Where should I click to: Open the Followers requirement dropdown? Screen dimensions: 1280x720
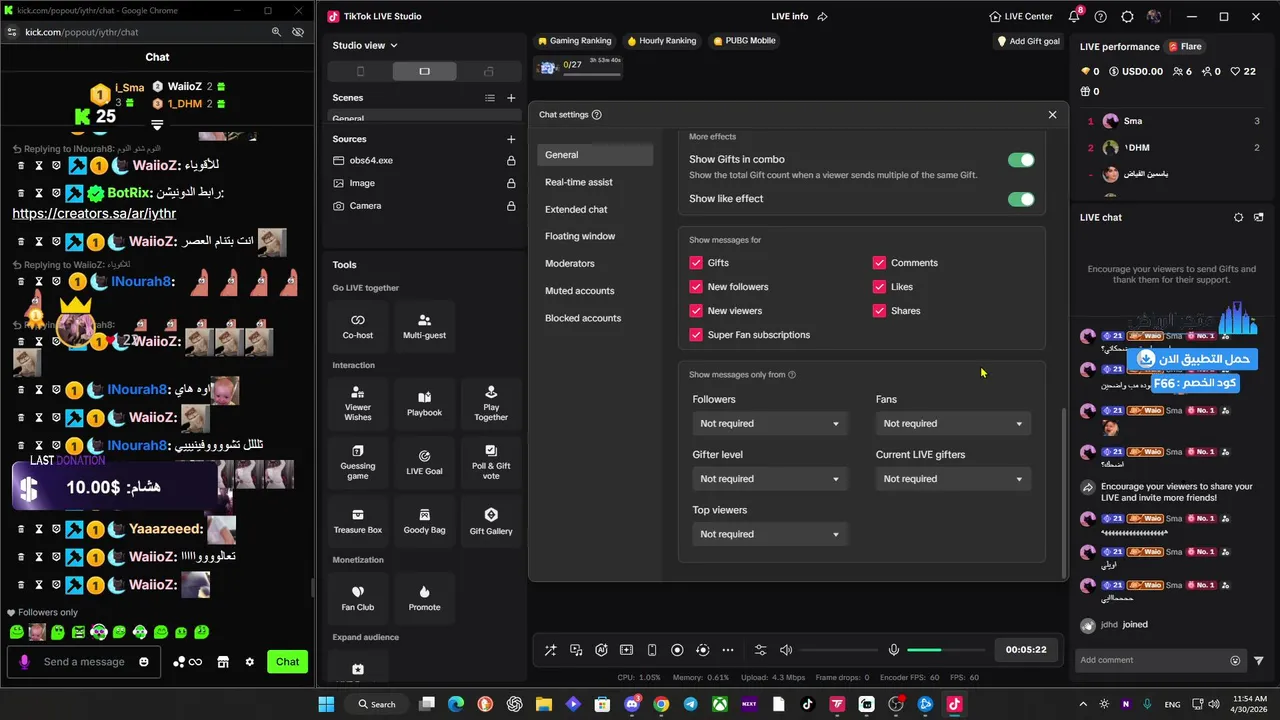(x=769, y=424)
